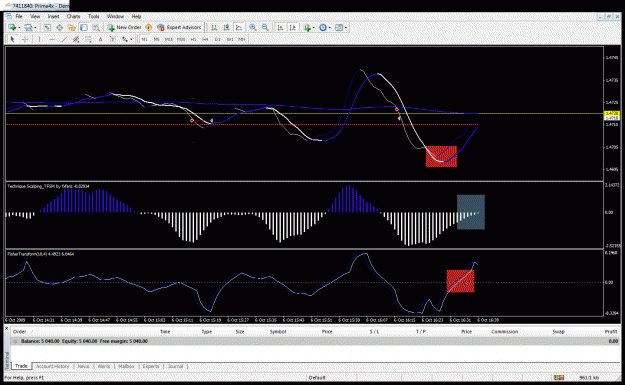The height and width of the screenshot is (385, 625).
Task: Click the New Order button
Action: [x=124, y=28]
